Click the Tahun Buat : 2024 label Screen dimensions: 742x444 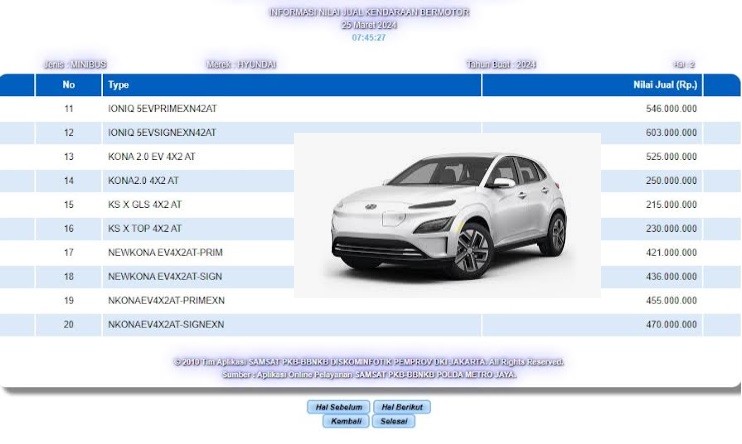(x=501, y=64)
